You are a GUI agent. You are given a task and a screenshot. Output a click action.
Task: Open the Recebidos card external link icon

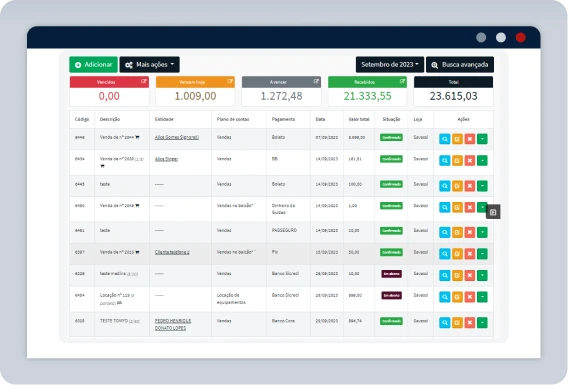402,81
